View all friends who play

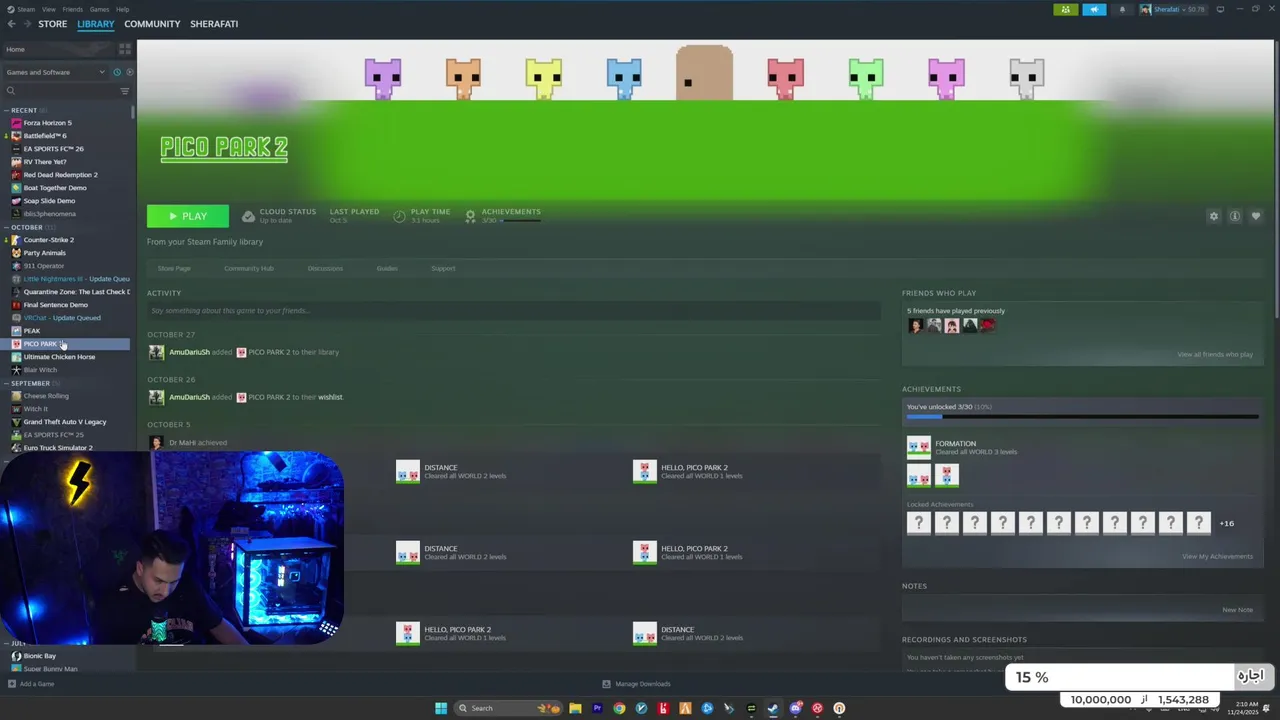tap(1215, 354)
